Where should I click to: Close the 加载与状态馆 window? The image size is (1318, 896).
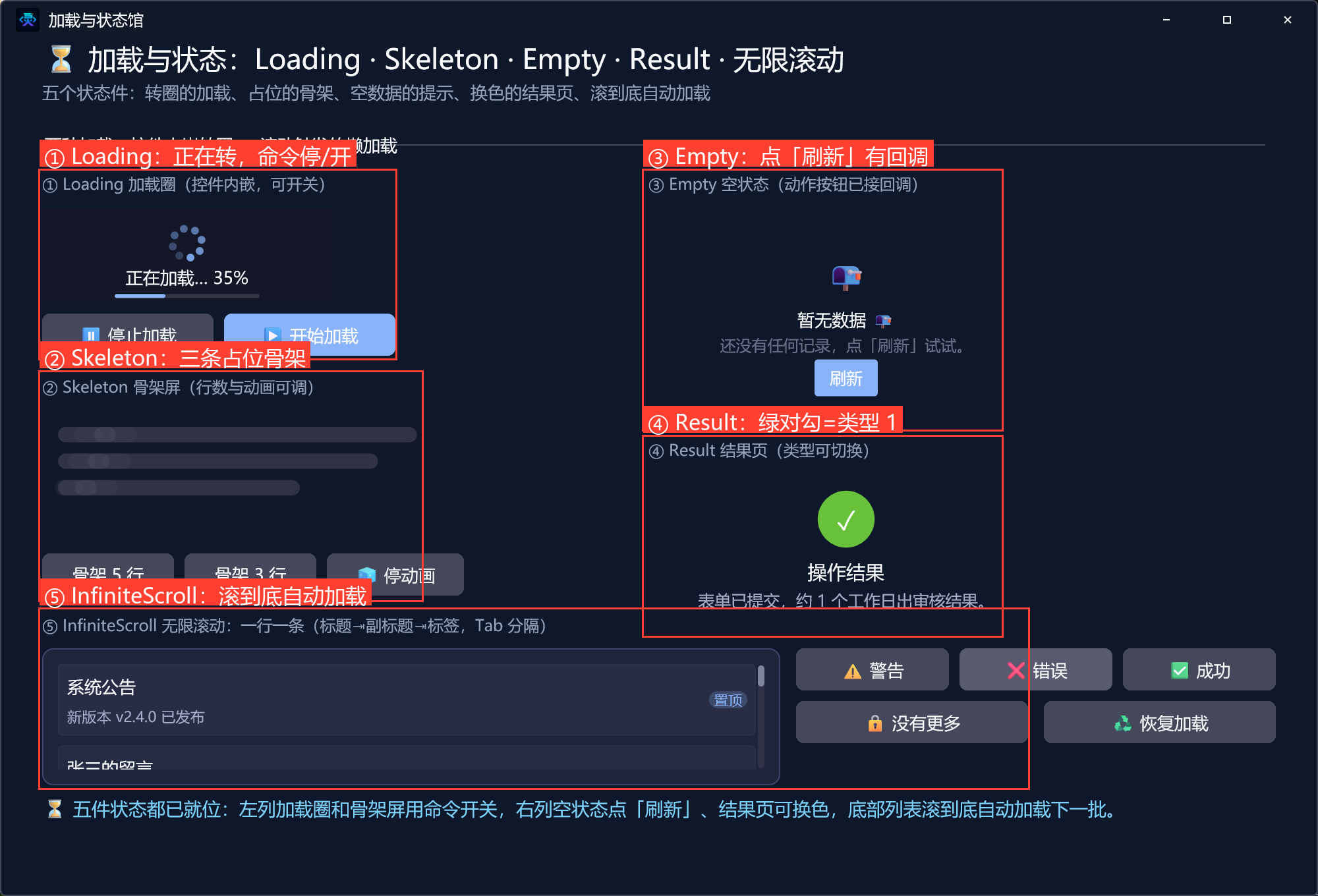(1287, 20)
